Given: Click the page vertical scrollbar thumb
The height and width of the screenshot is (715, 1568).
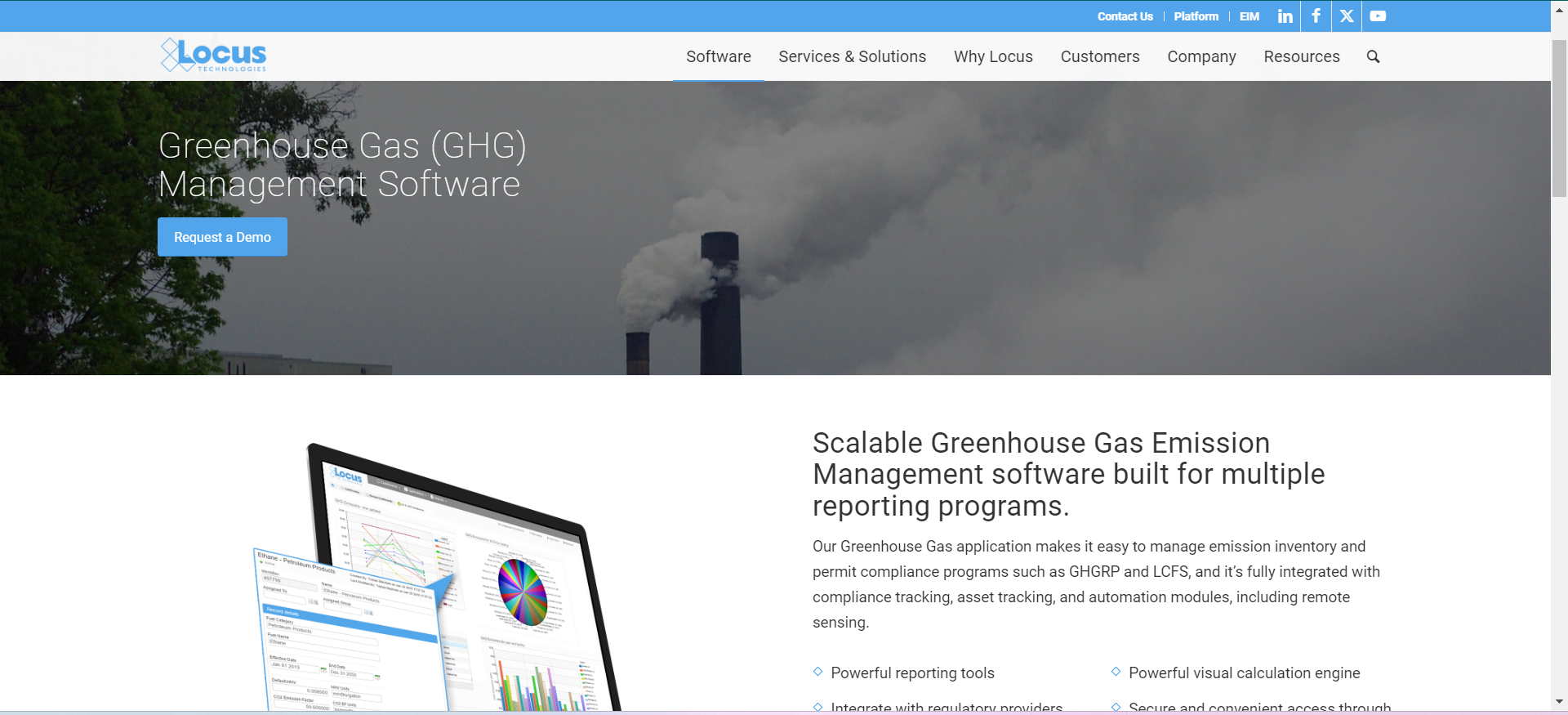Looking at the screenshot, I should [x=1559, y=118].
